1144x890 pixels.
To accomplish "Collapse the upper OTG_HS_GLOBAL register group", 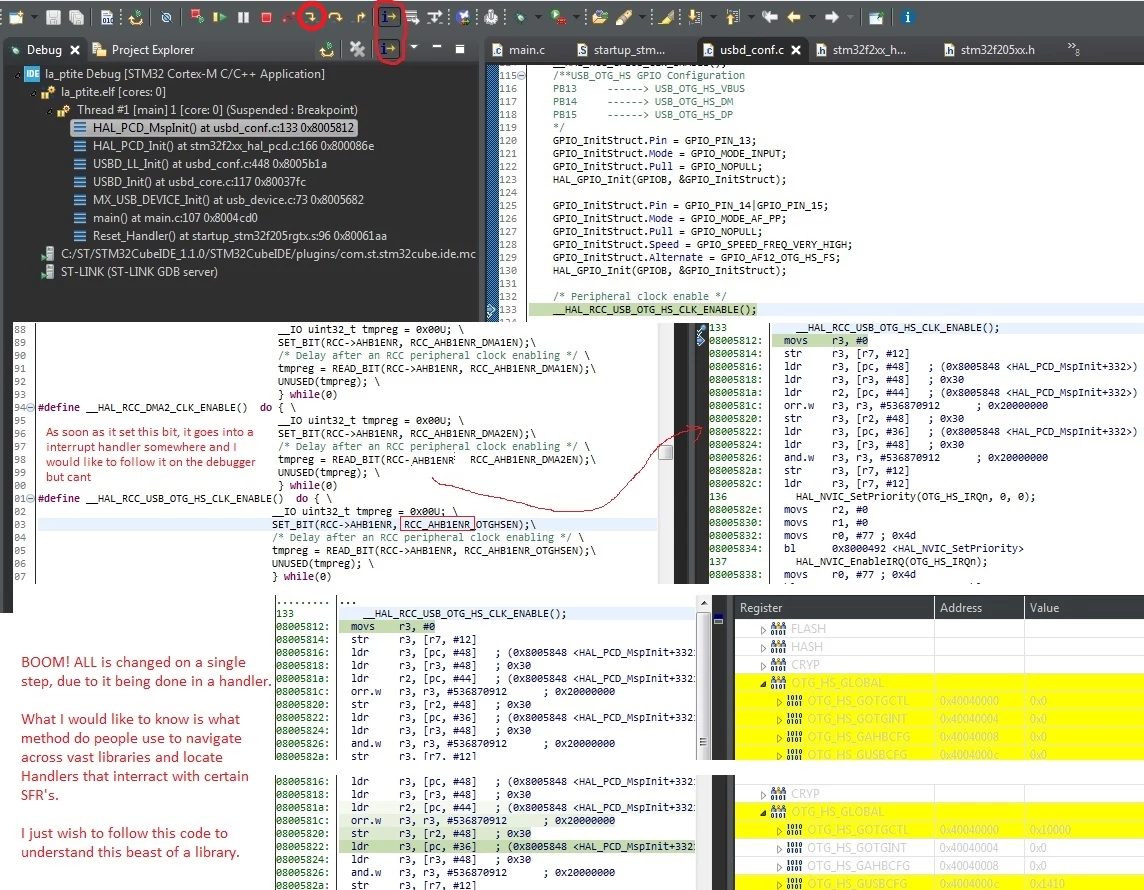I will click(763, 684).
